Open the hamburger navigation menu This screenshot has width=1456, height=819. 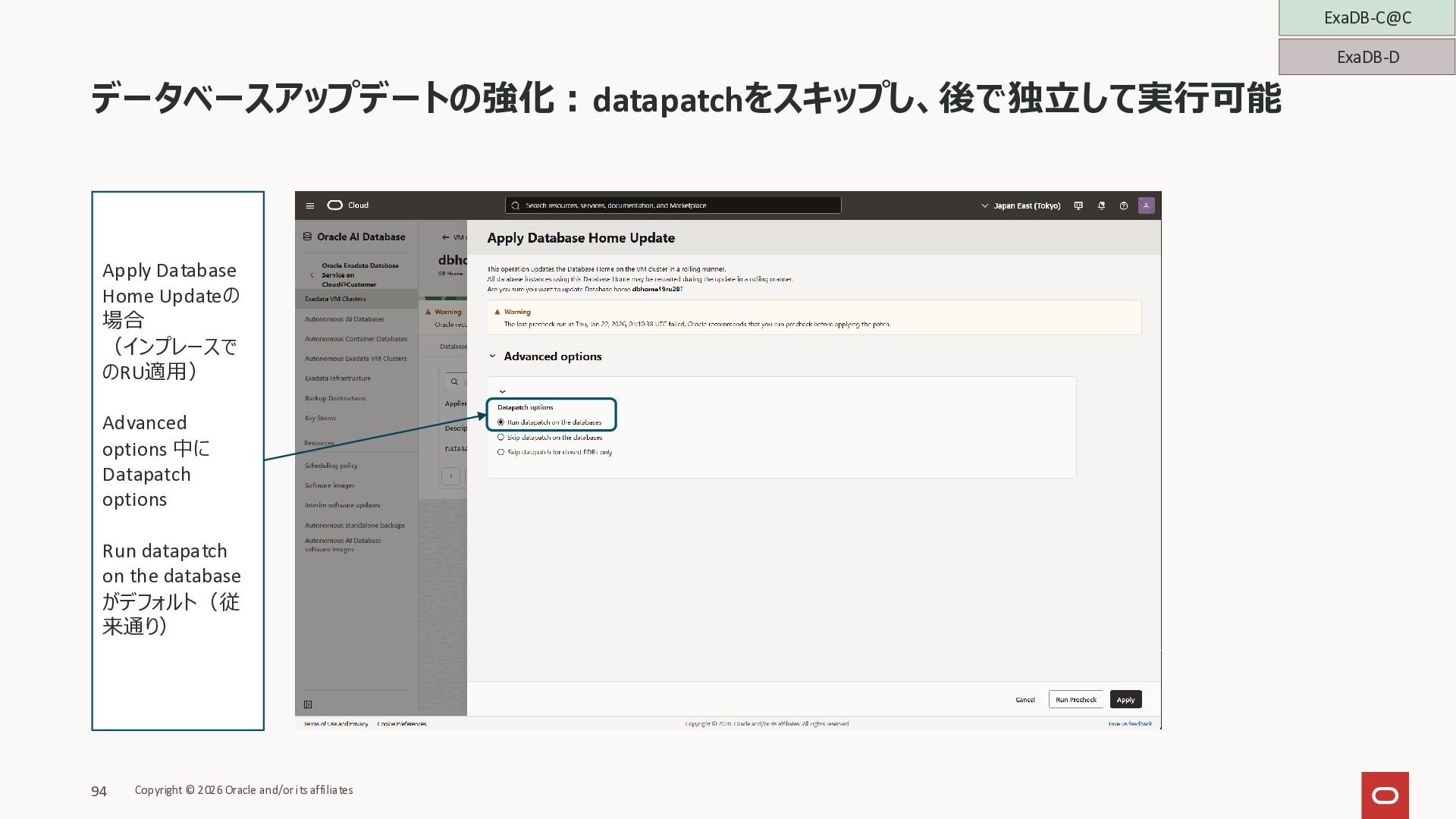[x=309, y=206]
